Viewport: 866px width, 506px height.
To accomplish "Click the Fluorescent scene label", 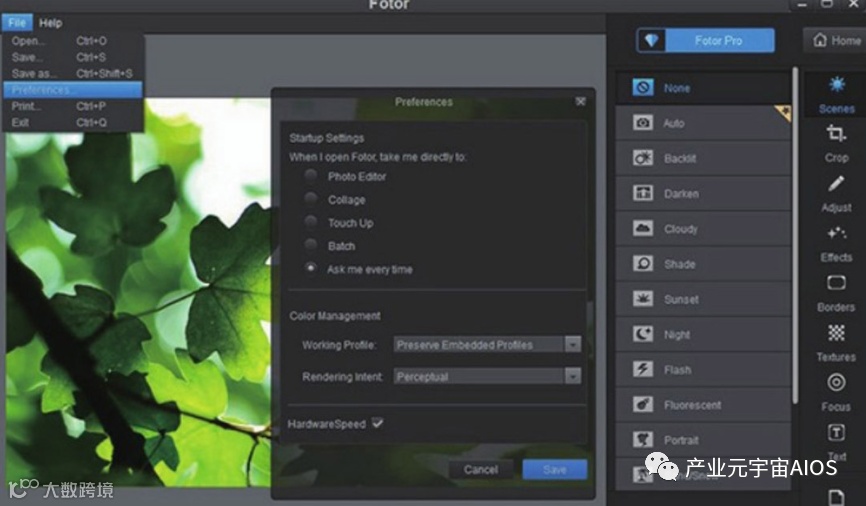I will coord(693,405).
